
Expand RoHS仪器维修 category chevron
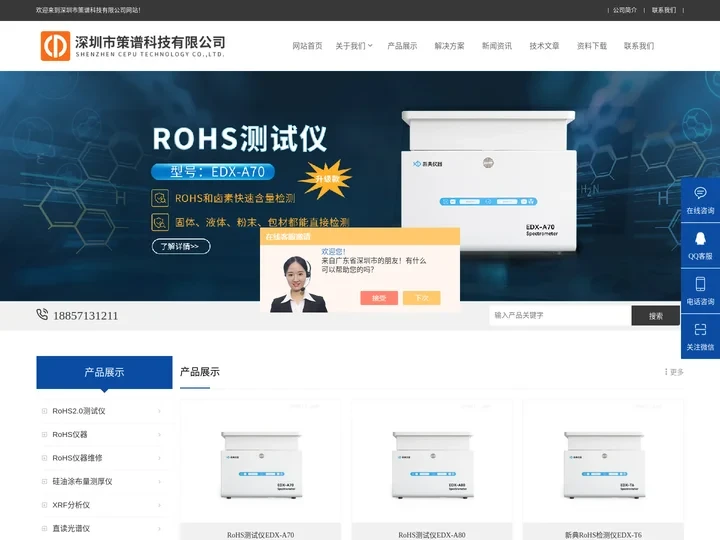tap(159, 458)
